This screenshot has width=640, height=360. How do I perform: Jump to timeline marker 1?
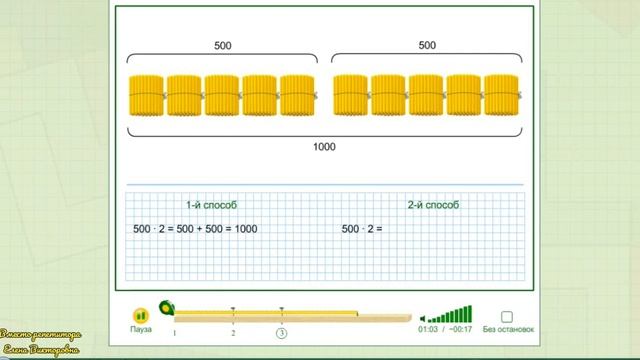point(175,333)
